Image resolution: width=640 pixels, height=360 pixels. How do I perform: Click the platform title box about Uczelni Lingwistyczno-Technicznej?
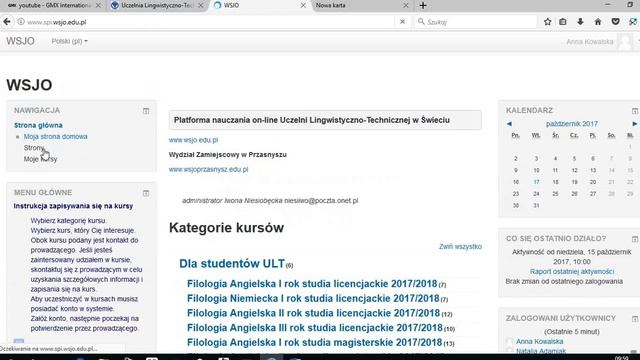coord(325,120)
